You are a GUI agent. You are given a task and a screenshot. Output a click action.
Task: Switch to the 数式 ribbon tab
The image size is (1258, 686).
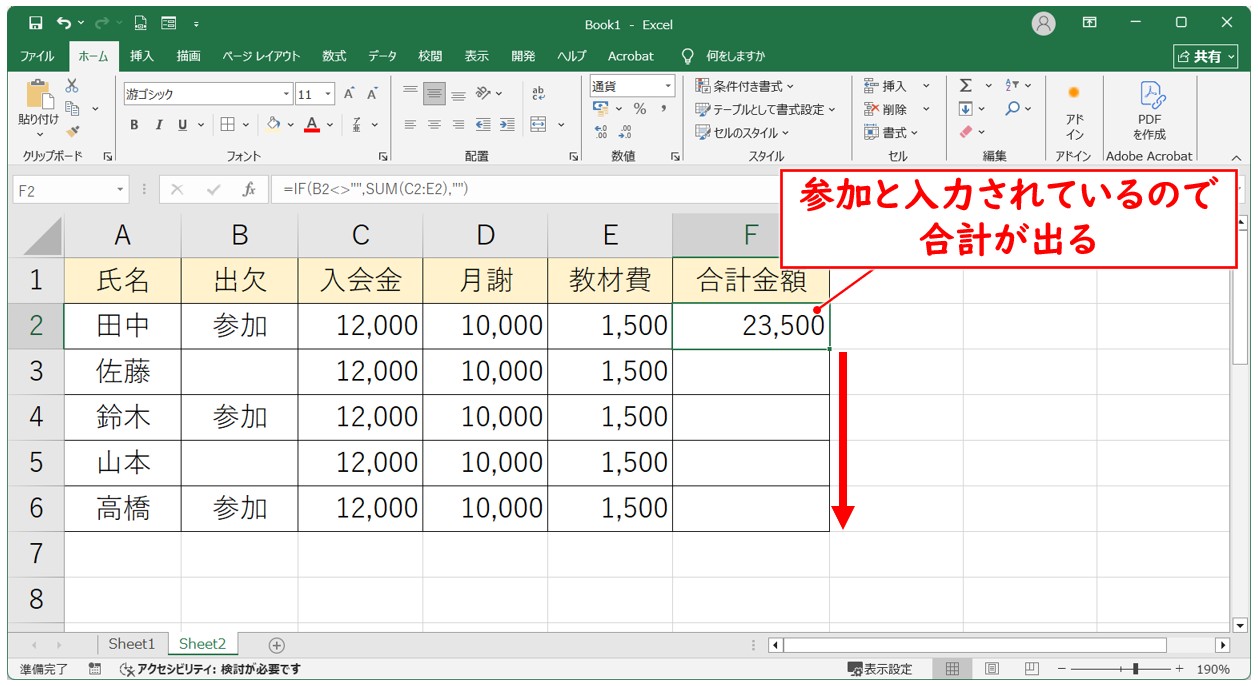334,56
